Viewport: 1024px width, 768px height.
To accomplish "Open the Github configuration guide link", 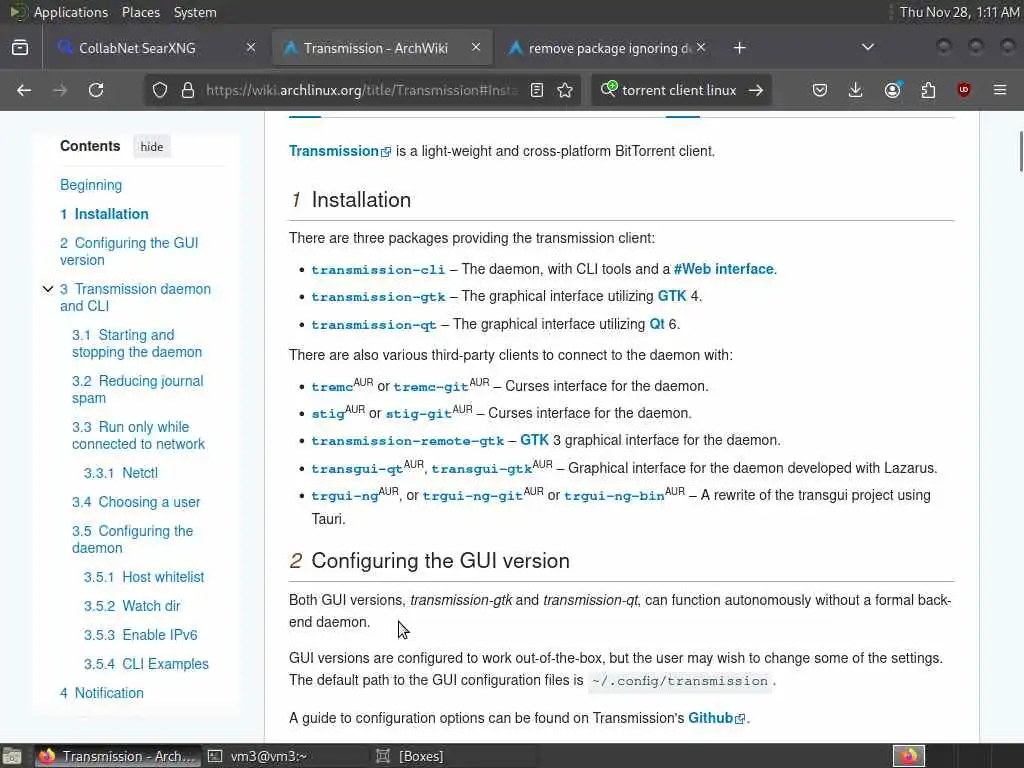I will point(711,718).
